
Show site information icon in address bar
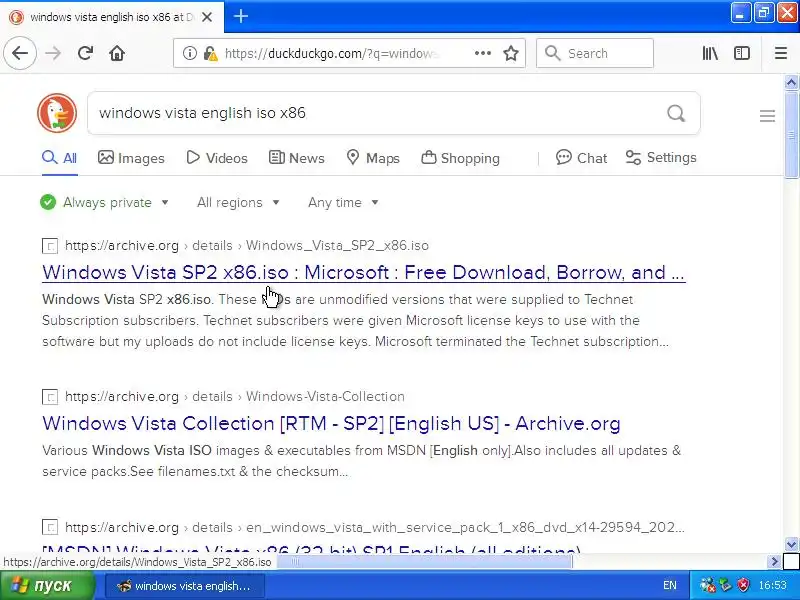(x=190, y=53)
